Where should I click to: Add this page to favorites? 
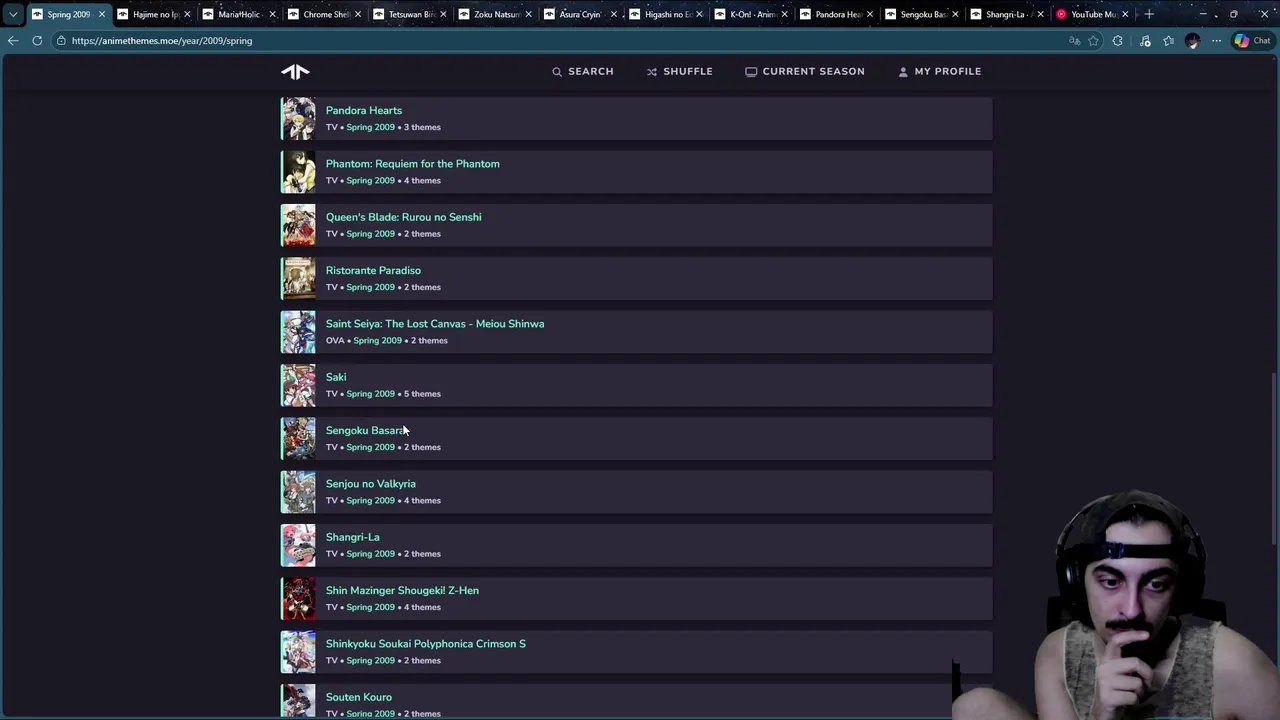1093,41
